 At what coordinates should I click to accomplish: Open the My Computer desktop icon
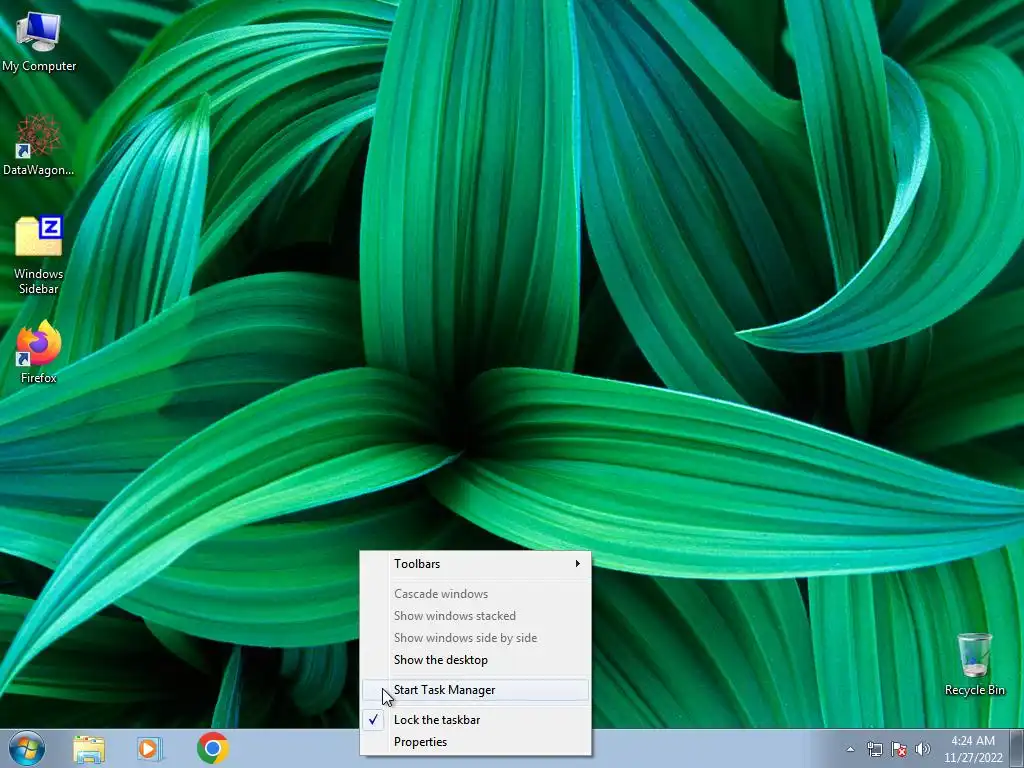(39, 41)
